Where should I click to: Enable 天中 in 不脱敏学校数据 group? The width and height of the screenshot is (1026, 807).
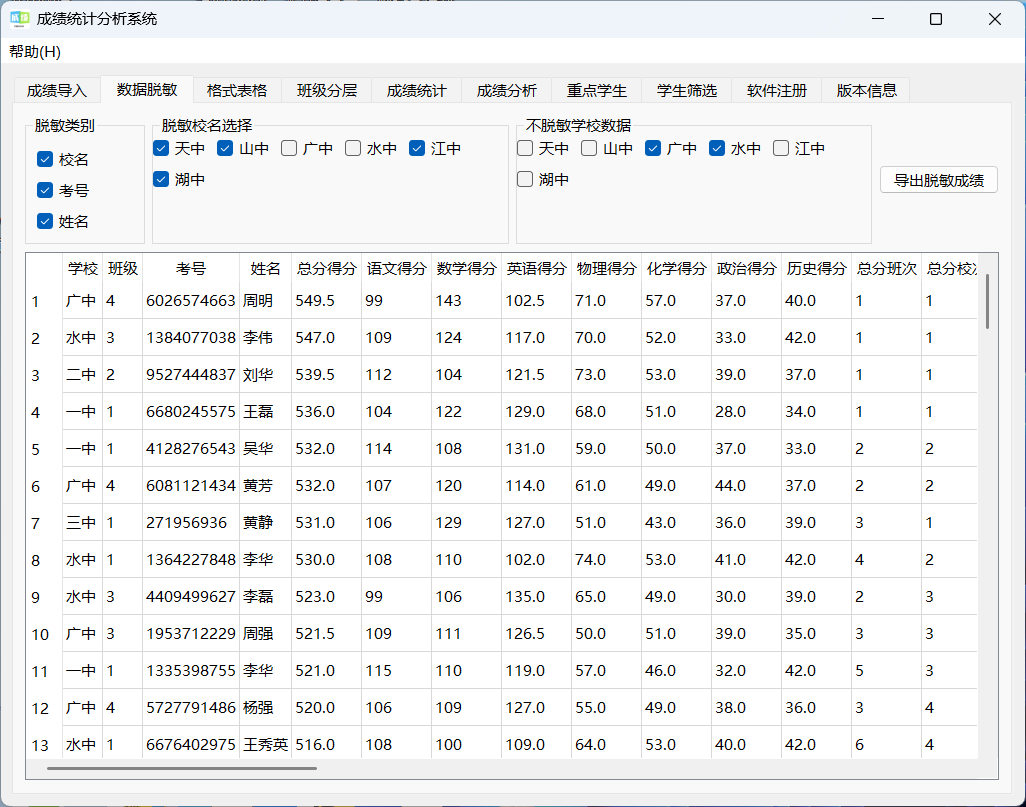click(524, 148)
